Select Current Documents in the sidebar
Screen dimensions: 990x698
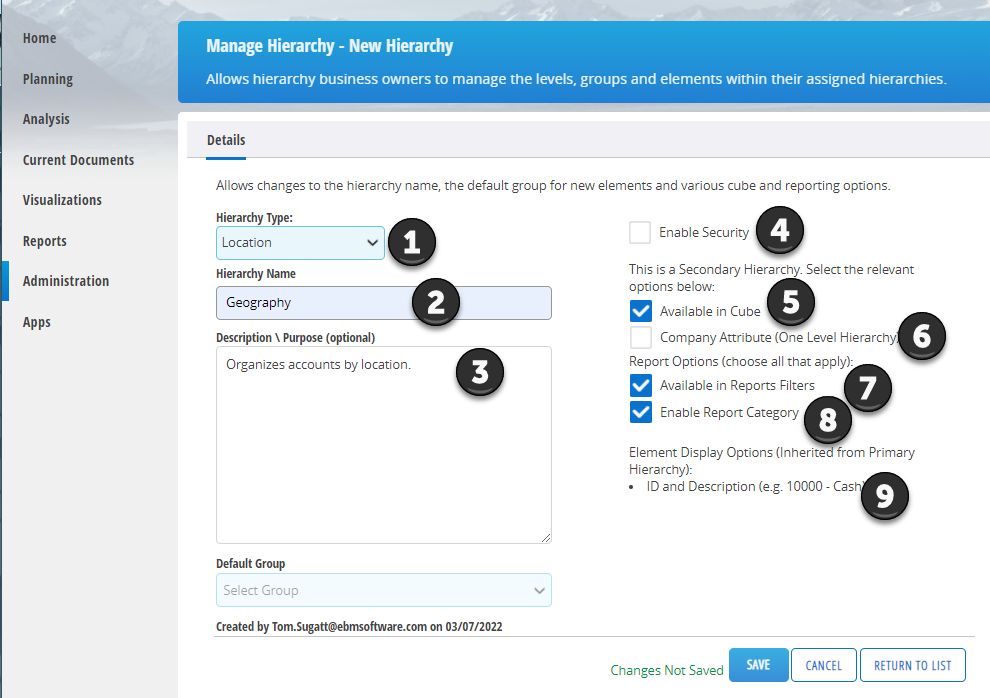[x=78, y=160]
